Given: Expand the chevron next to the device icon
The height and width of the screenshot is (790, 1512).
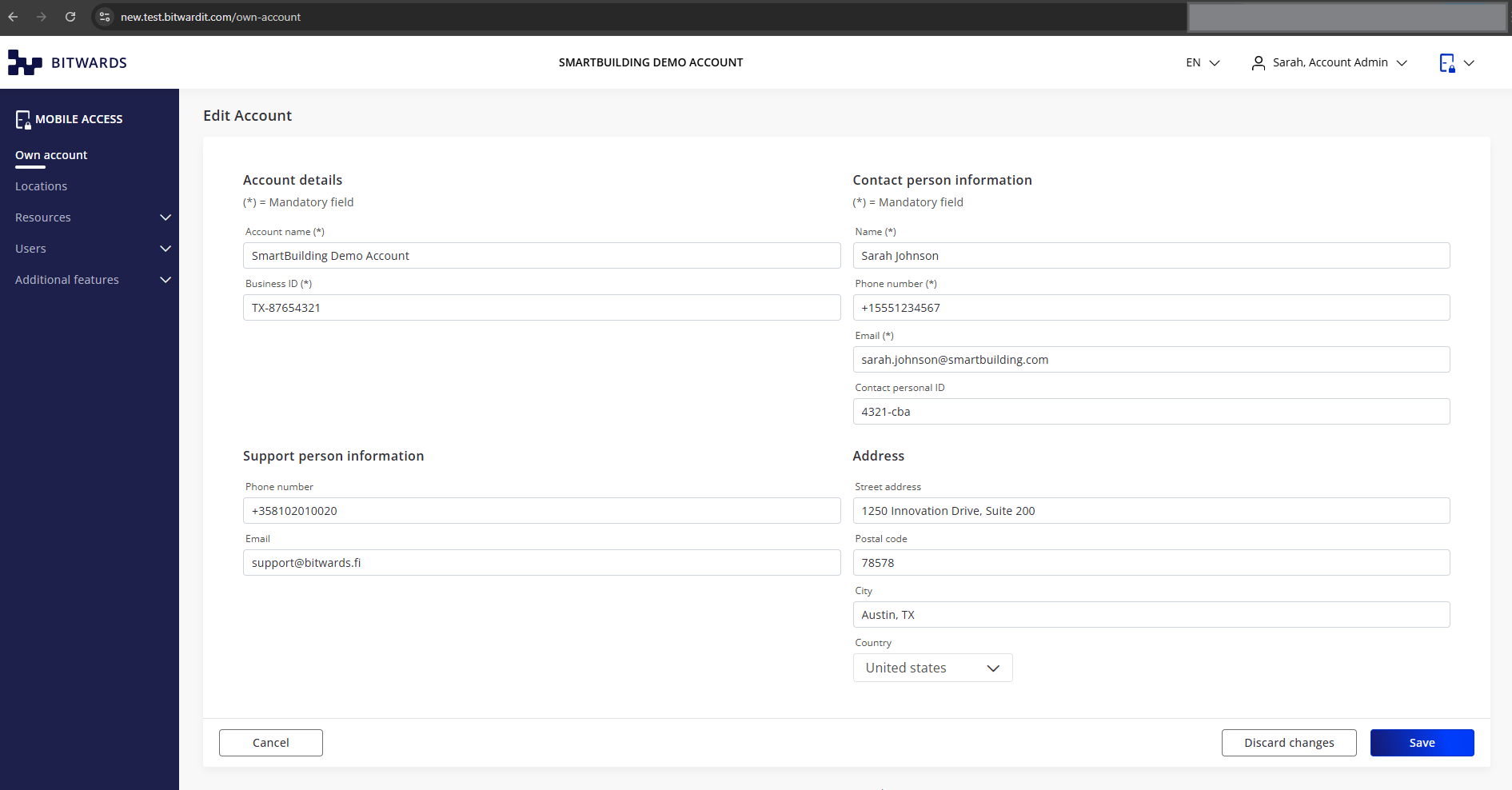Looking at the screenshot, I should (x=1469, y=62).
